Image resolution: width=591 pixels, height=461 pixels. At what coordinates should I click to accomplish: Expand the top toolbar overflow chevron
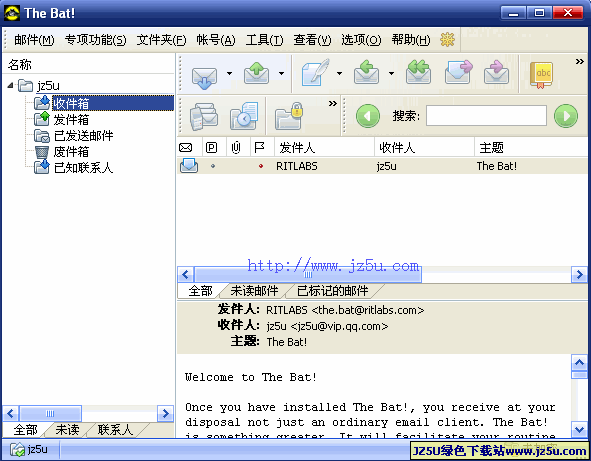coord(580,61)
